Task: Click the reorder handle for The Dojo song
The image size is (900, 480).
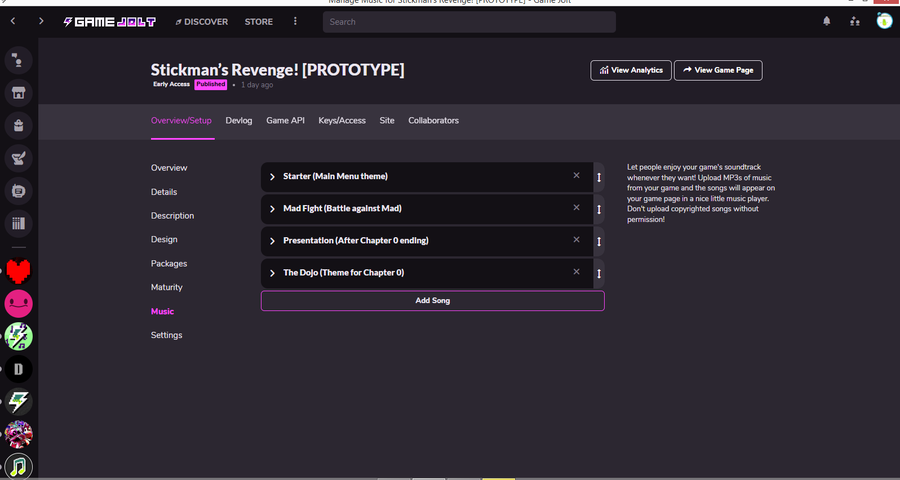Action: pos(599,274)
